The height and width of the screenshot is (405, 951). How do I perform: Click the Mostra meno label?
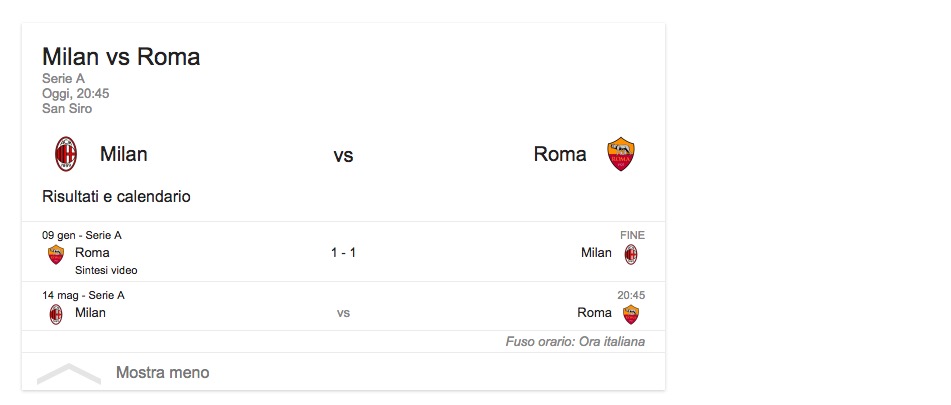pyautogui.click(x=163, y=373)
